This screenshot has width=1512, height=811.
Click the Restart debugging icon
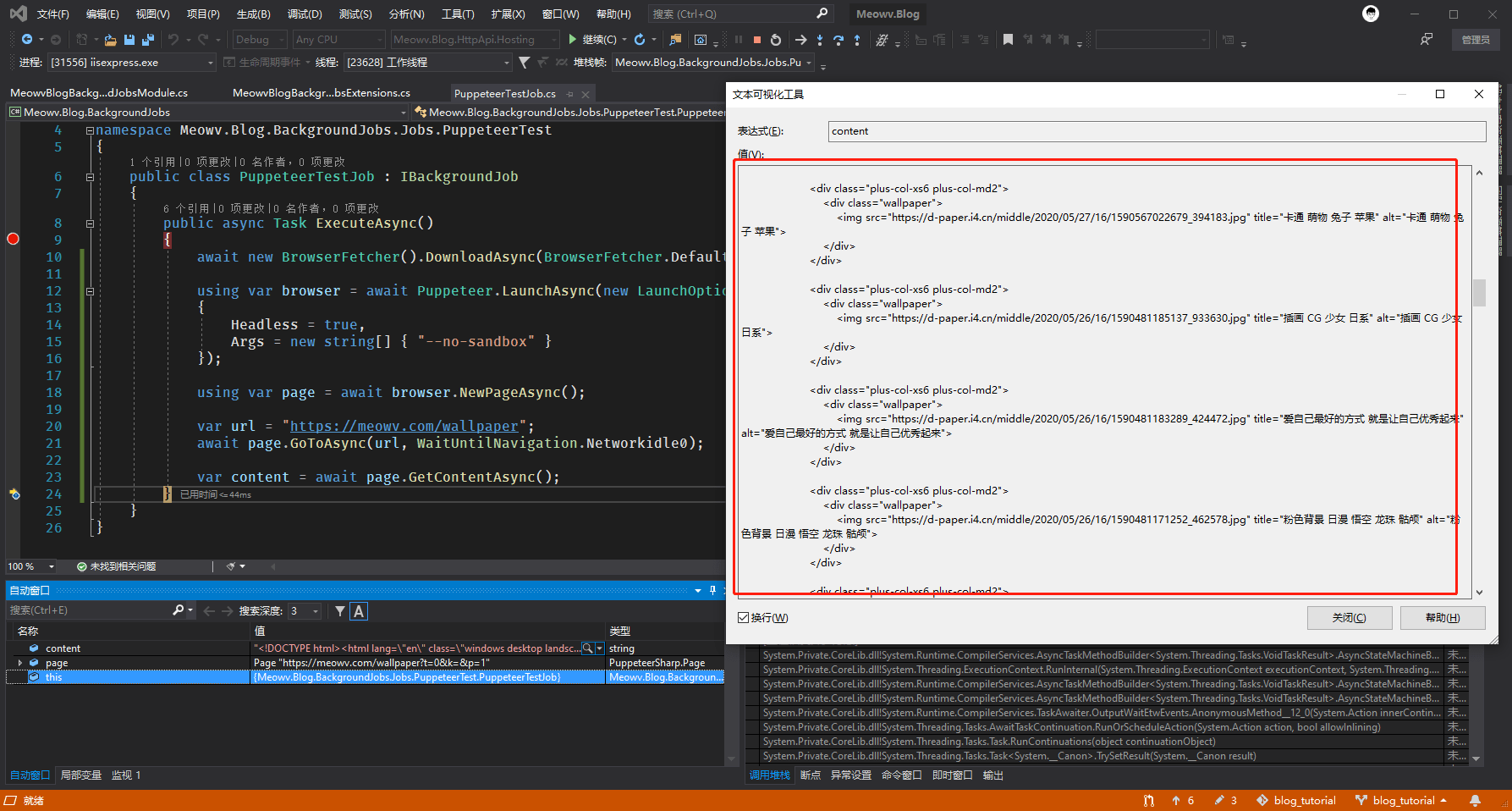click(776, 40)
